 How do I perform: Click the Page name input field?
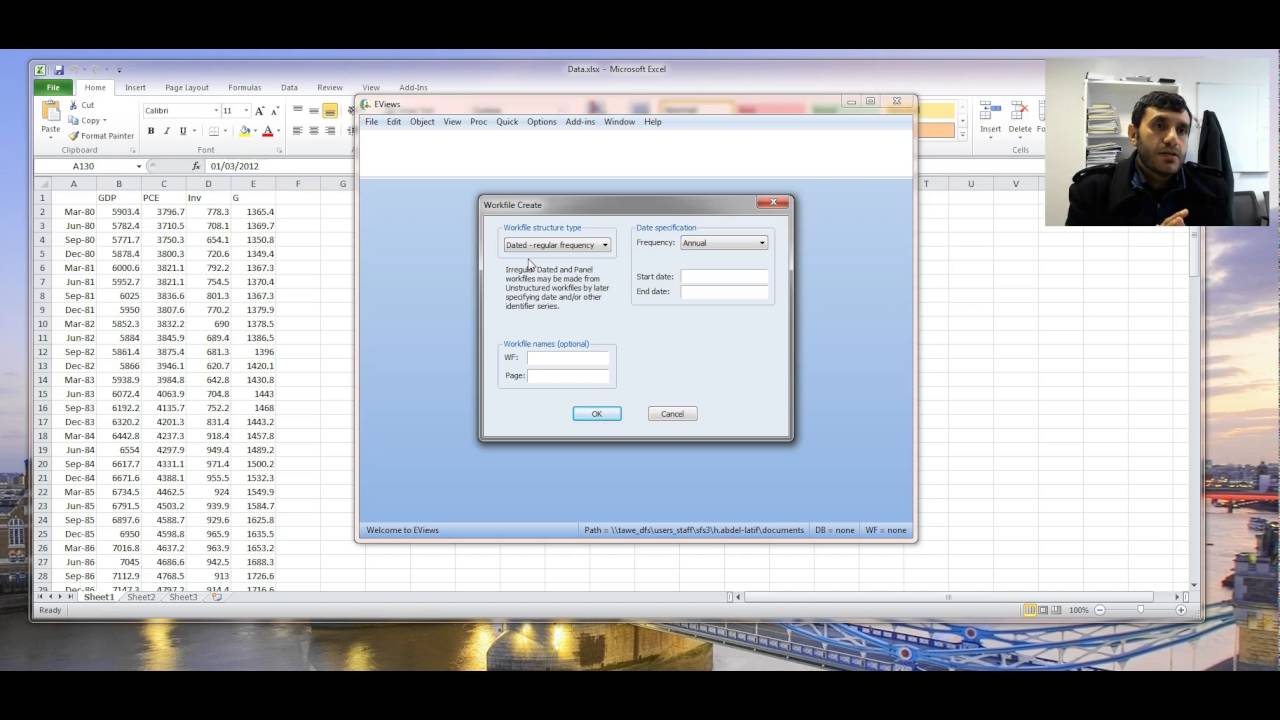(568, 376)
